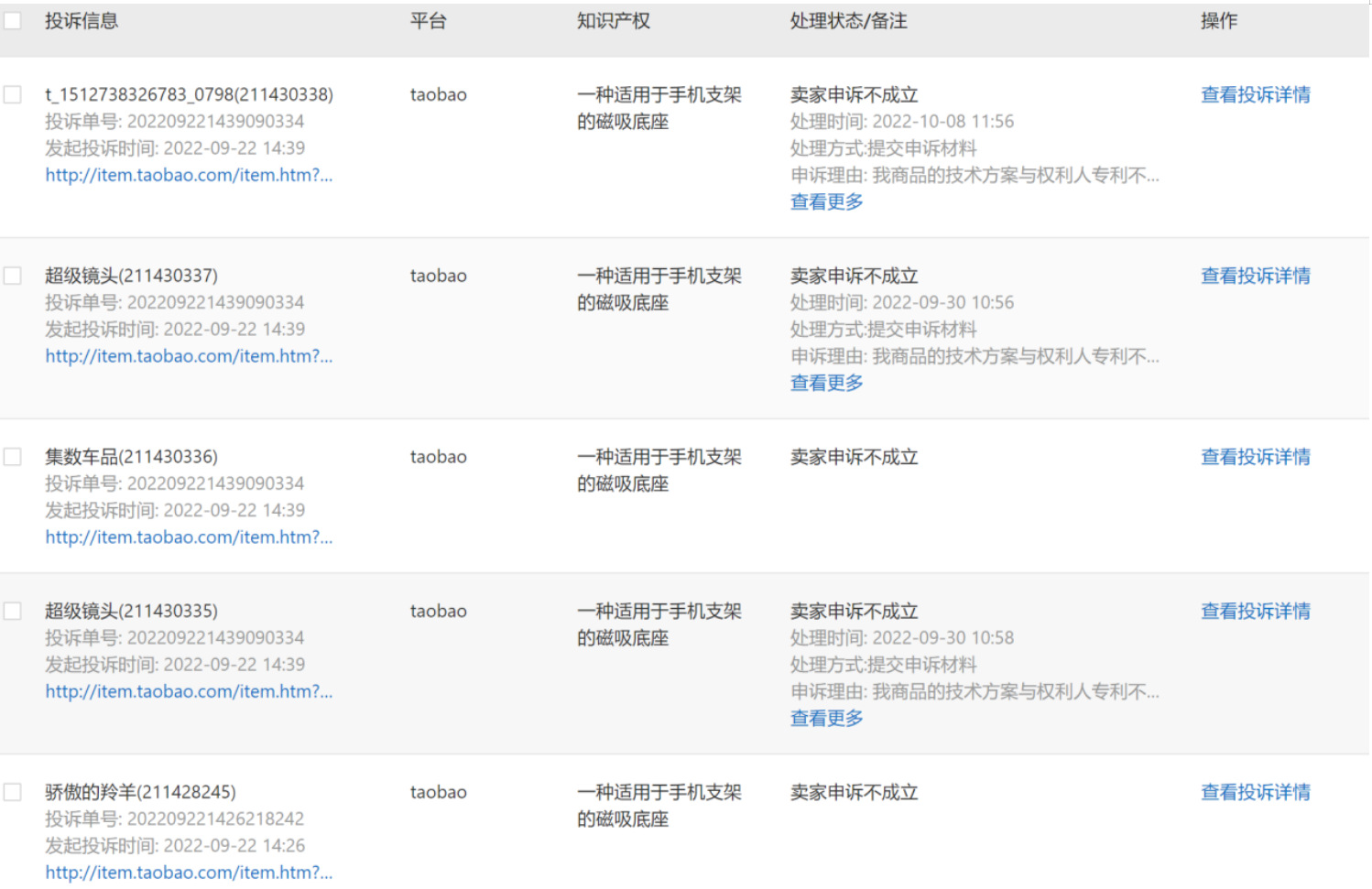The width and height of the screenshot is (1372, 889).
Task: Open the taobao item link for t_1512738326783_0798
Action: tap(189, 175)
